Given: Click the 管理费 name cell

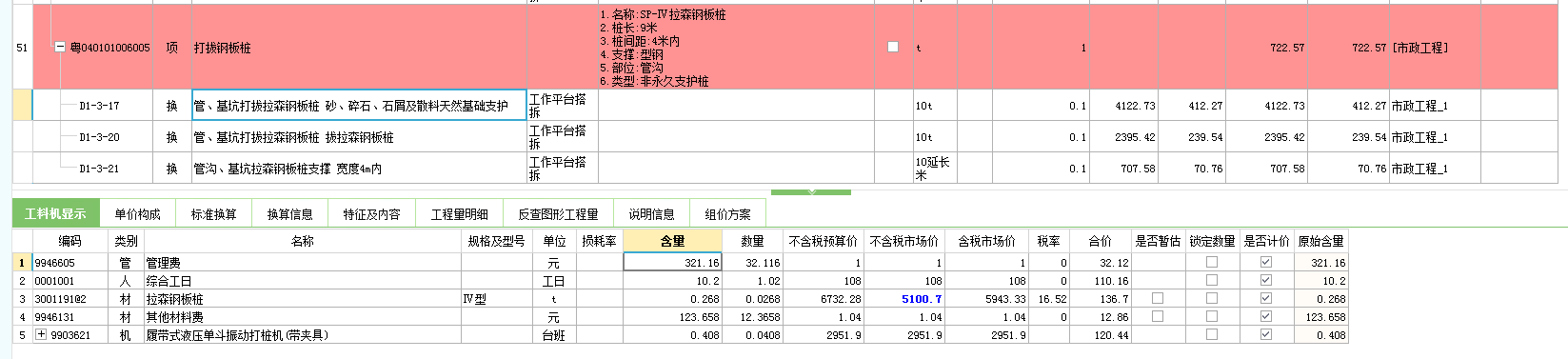Looking at the screenshot, I should pyautogui.click(x=302, y=263).
